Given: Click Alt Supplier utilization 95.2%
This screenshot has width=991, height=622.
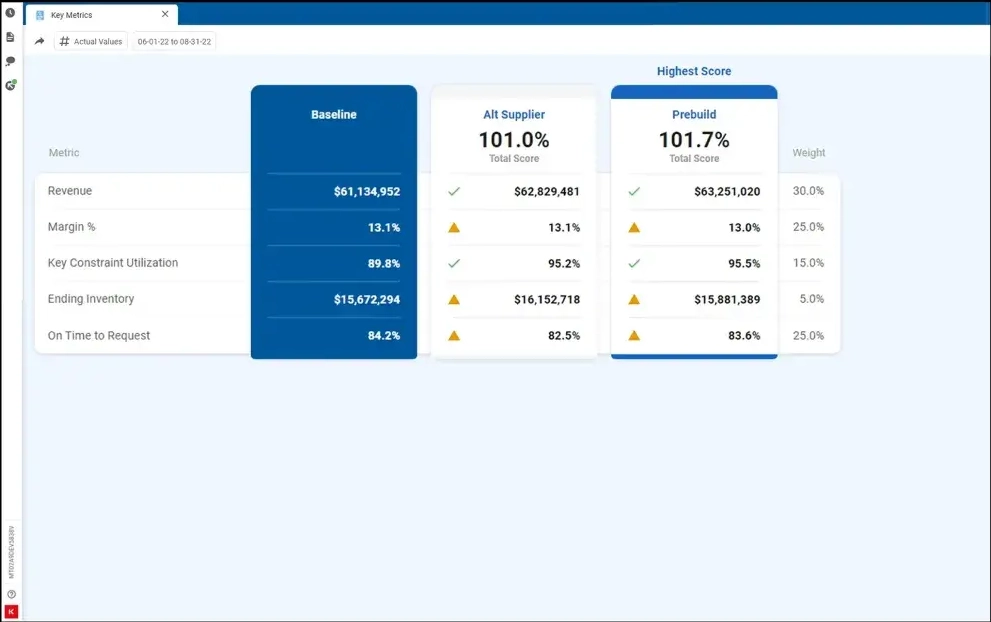Looking at the screenshot, I should (x=564, y=264).
